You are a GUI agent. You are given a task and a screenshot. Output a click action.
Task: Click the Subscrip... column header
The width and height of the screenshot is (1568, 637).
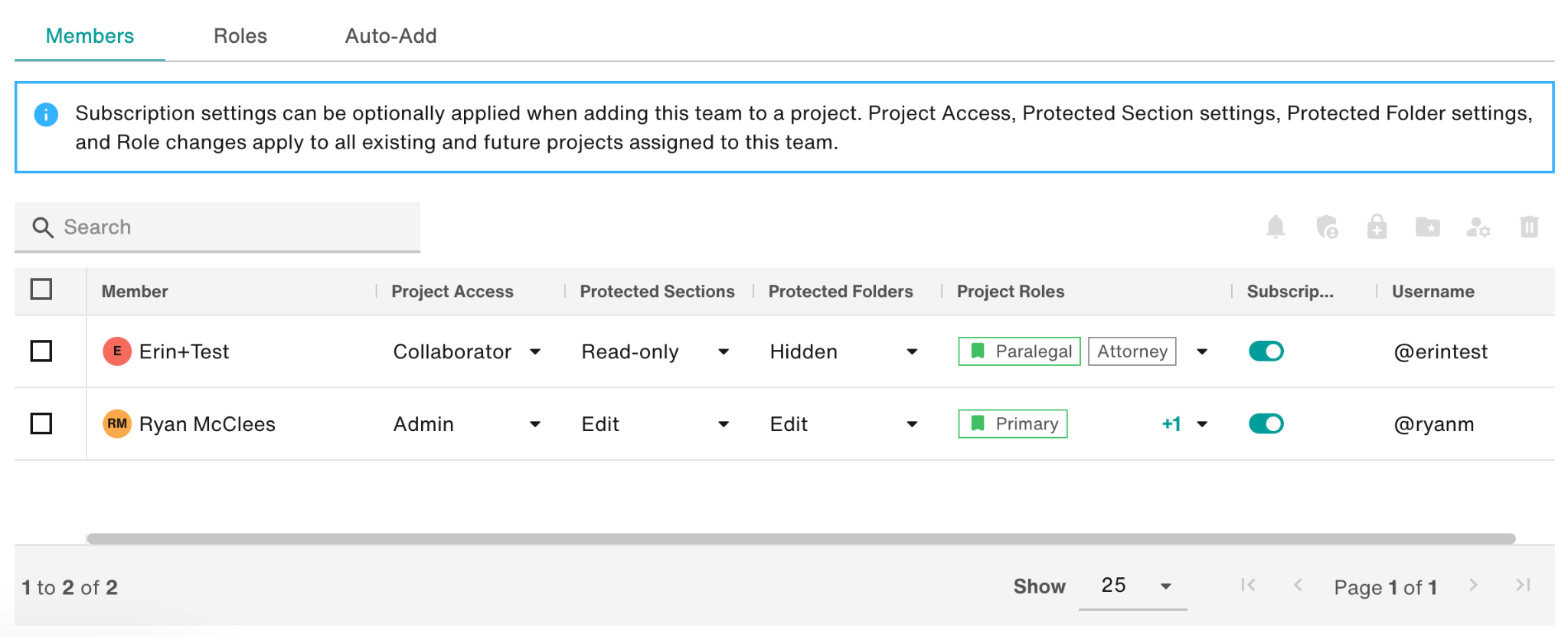point(1290,292)
